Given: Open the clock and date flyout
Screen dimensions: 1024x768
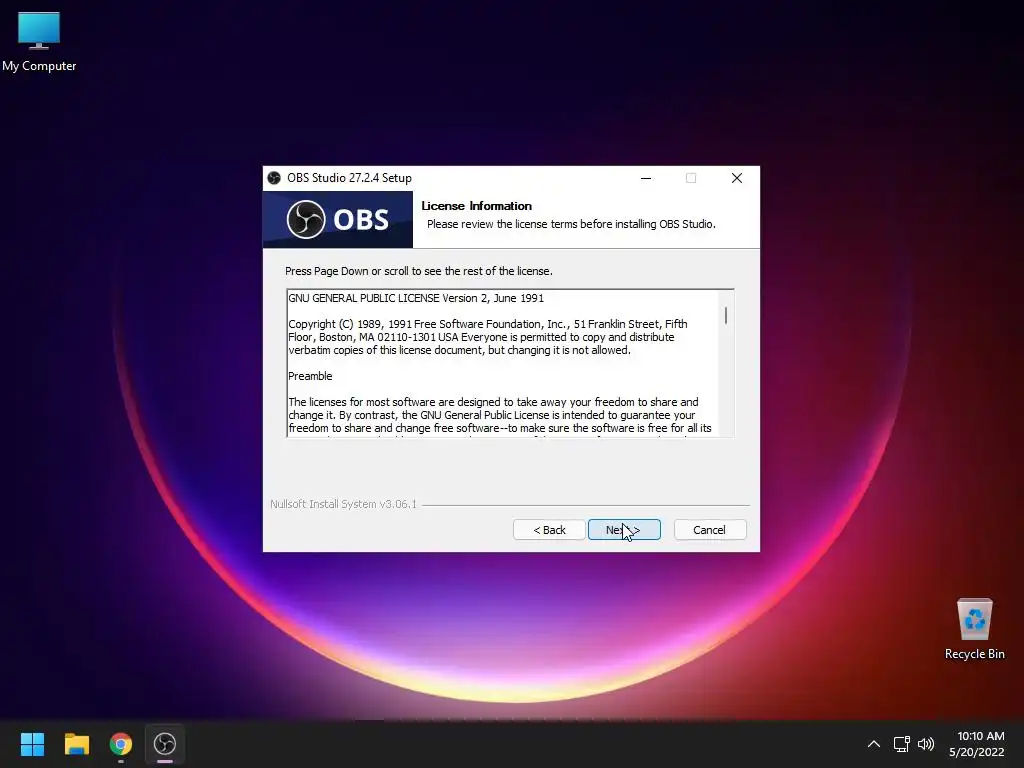Looking at the screenshot, I should click(977, 744).
